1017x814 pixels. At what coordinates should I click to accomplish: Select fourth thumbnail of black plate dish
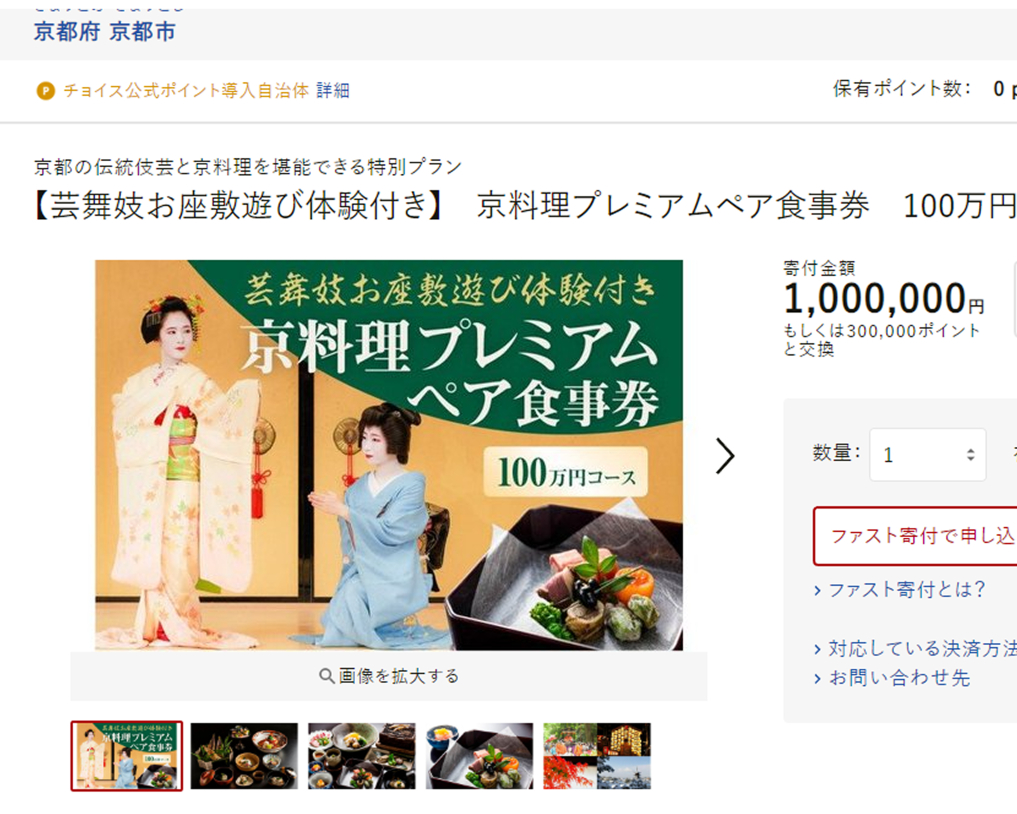coord(479,756)
